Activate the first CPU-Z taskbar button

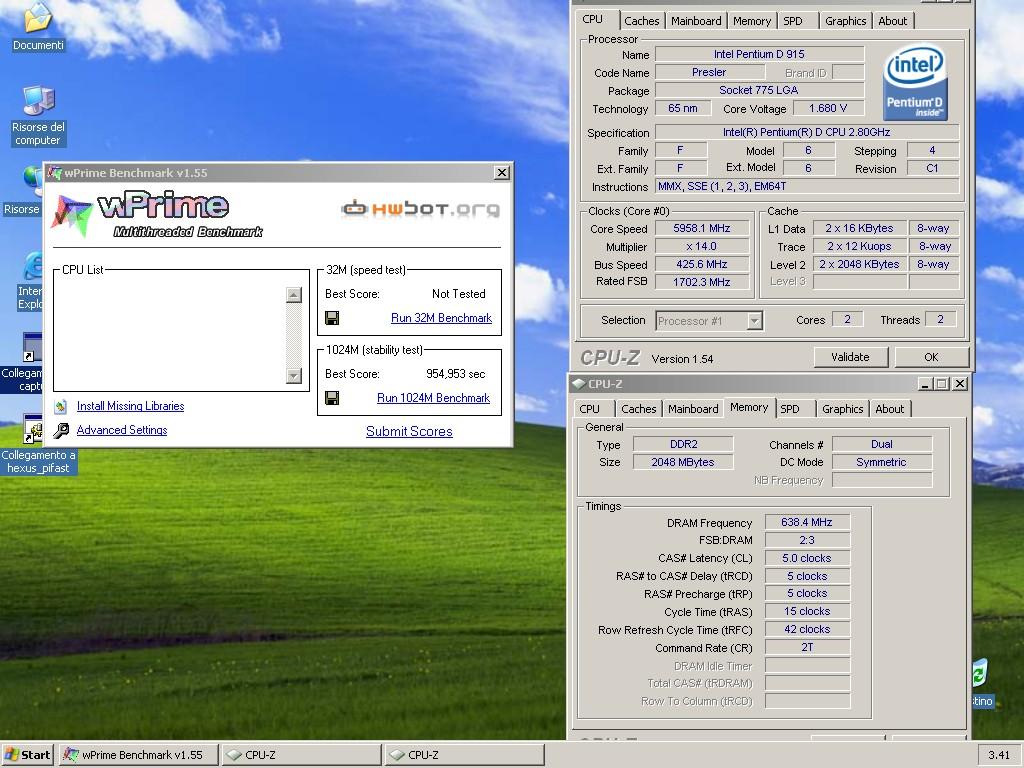(x=302, y=755)
